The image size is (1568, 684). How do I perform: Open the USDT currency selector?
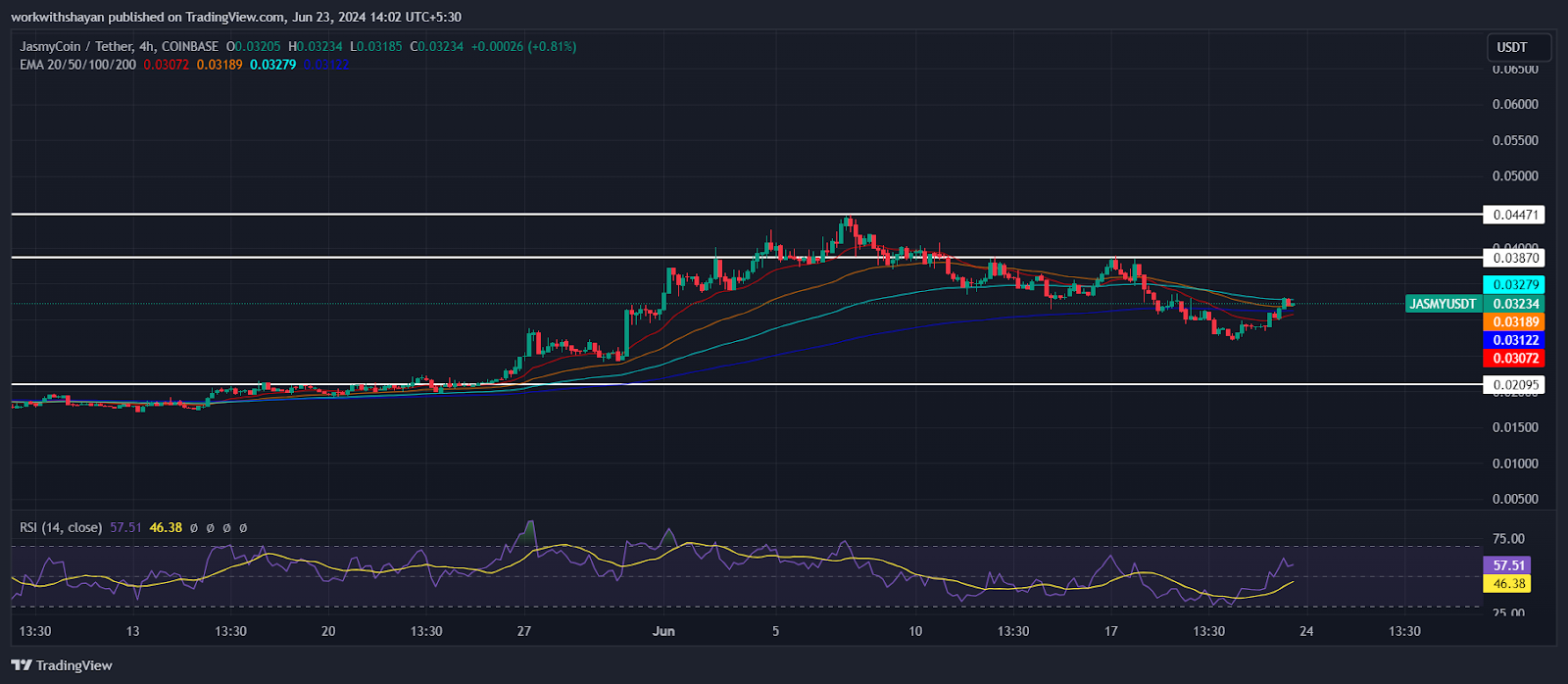tap(1518, 47)
